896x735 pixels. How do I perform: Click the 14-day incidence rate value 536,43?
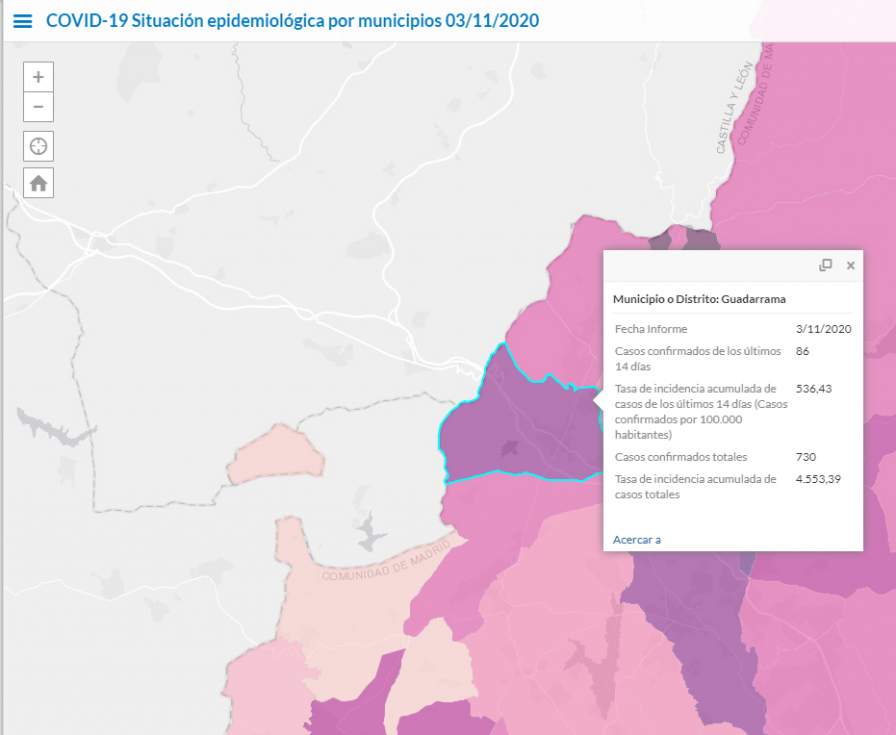coord(811,388)
